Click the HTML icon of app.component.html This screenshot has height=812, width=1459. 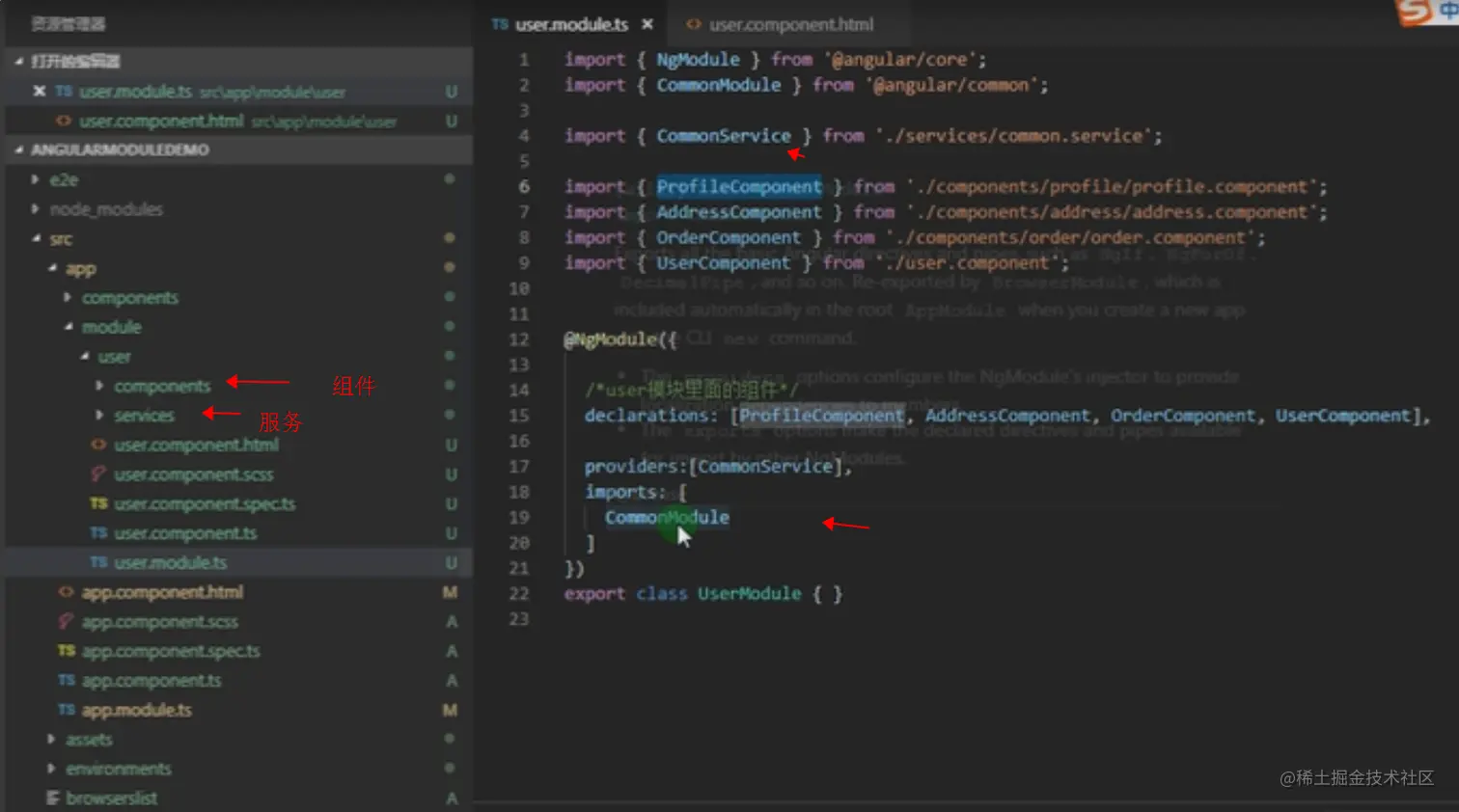[66, 592]
